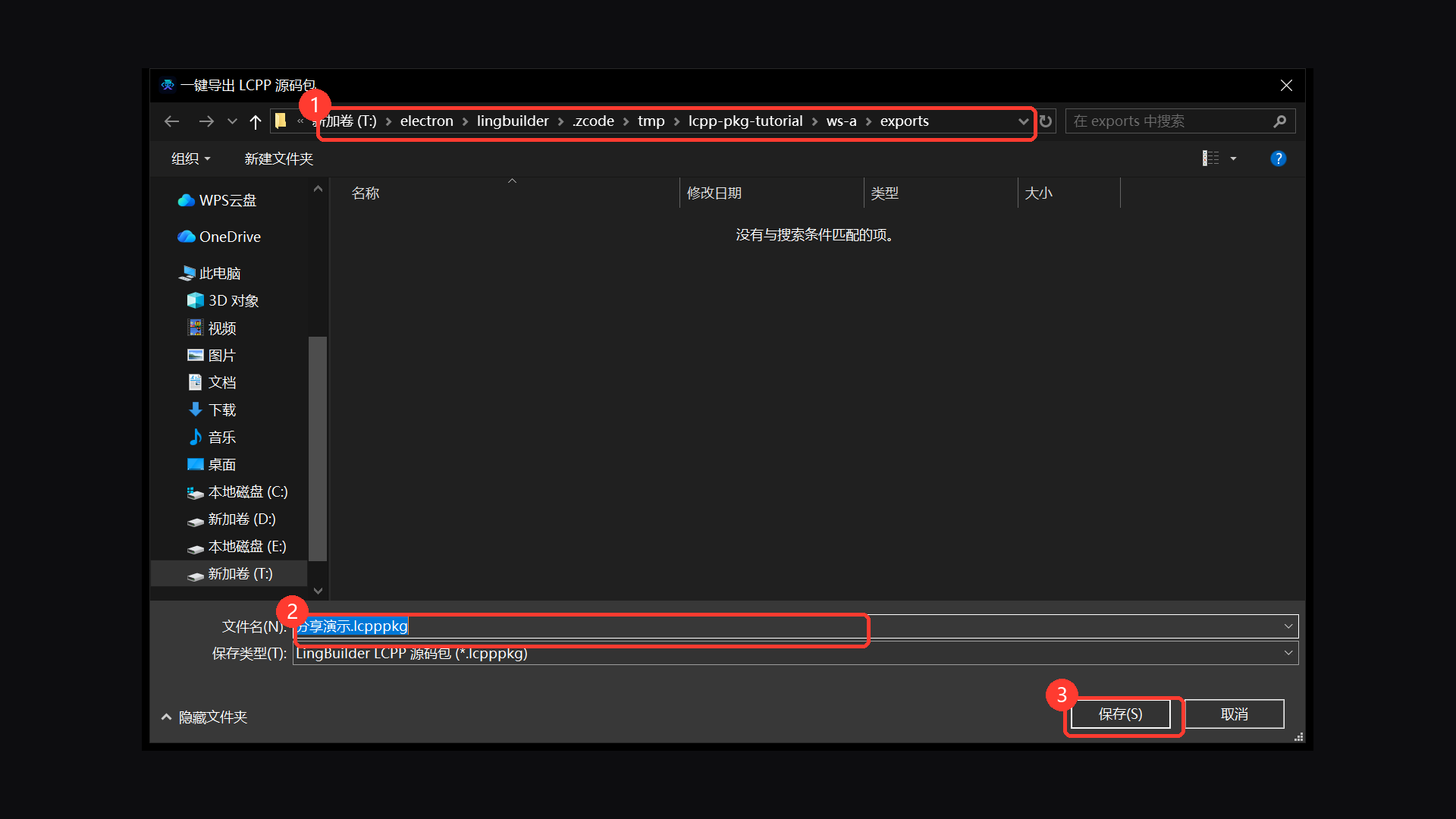The image size is (1456, 819).
Task: Expand the address bar history dropdown
Action: [1023, 121]
